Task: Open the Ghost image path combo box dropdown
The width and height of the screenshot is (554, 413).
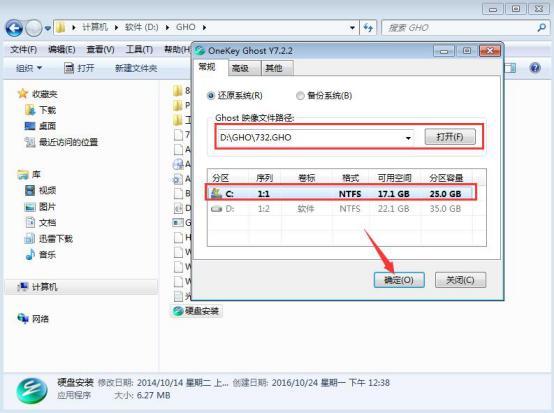Action: 408,137
